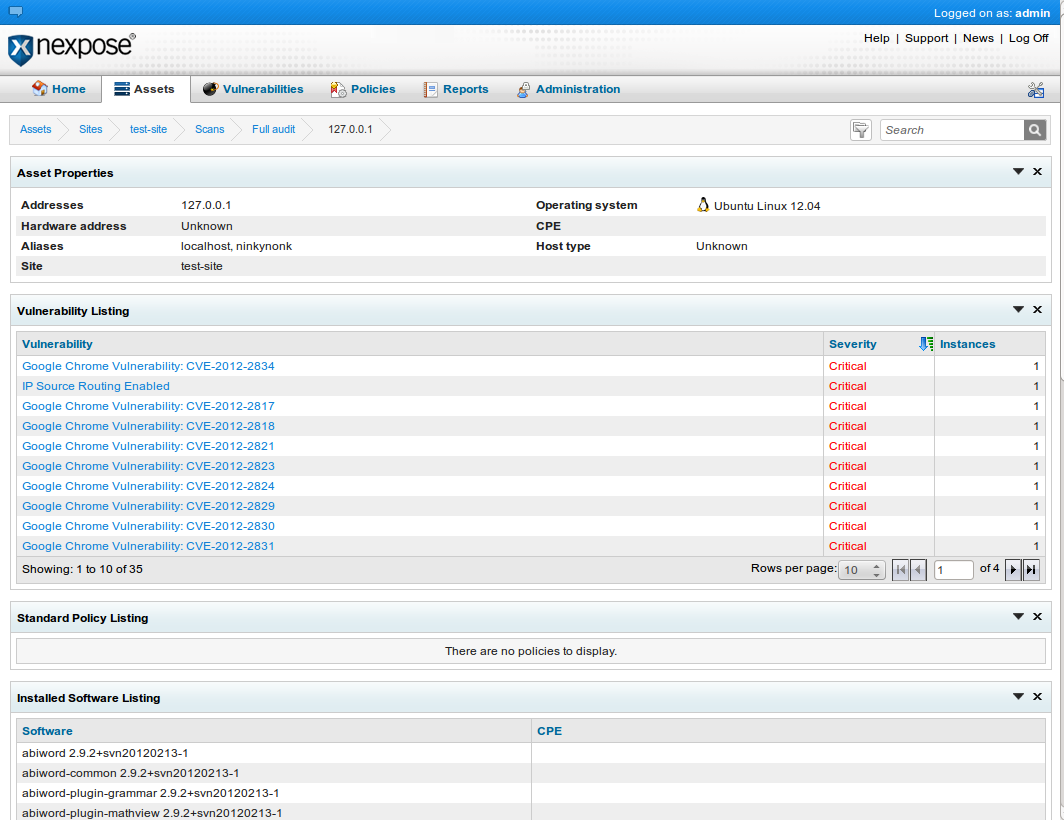Screen dimensions: 1064x820
Task: Open Google Chrome Vulnerability CVE-2012-2829
Action: click(x=148, y=506)
